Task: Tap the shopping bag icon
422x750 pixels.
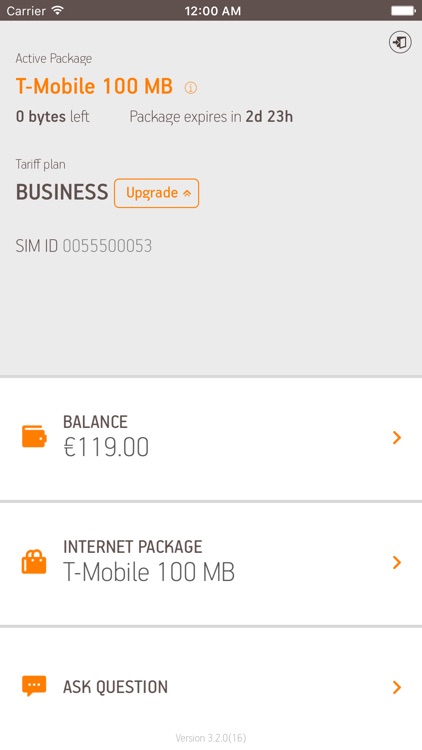Action: [34, 562]
